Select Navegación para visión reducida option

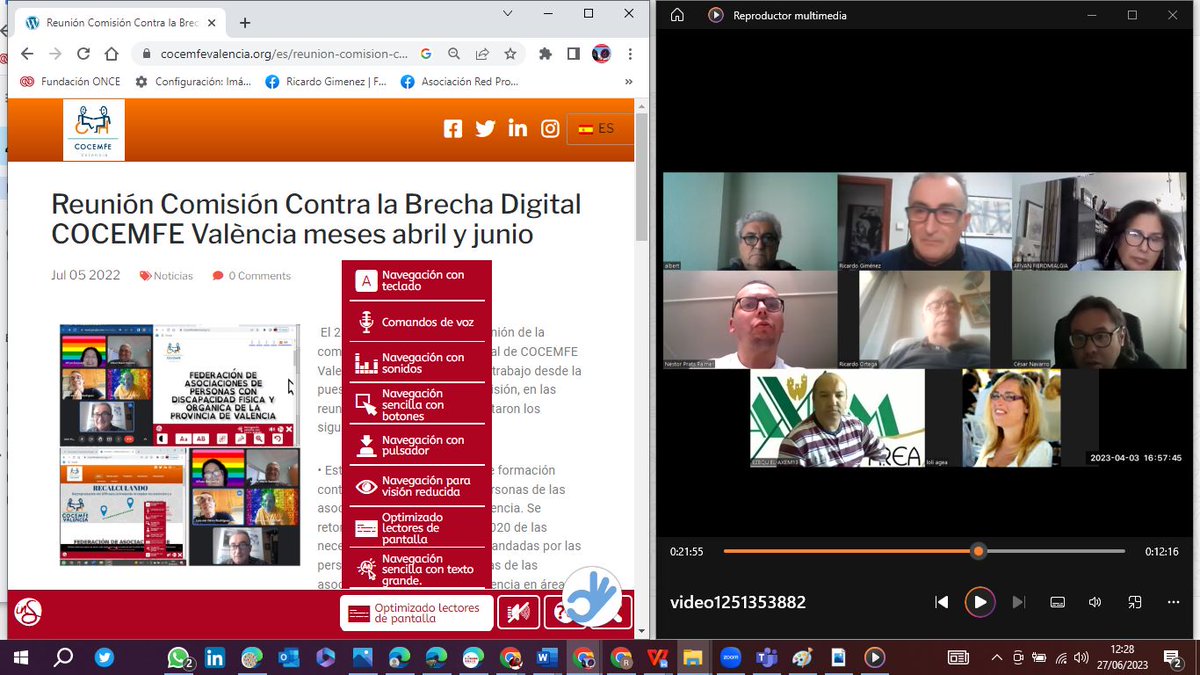tap(417, 486)
